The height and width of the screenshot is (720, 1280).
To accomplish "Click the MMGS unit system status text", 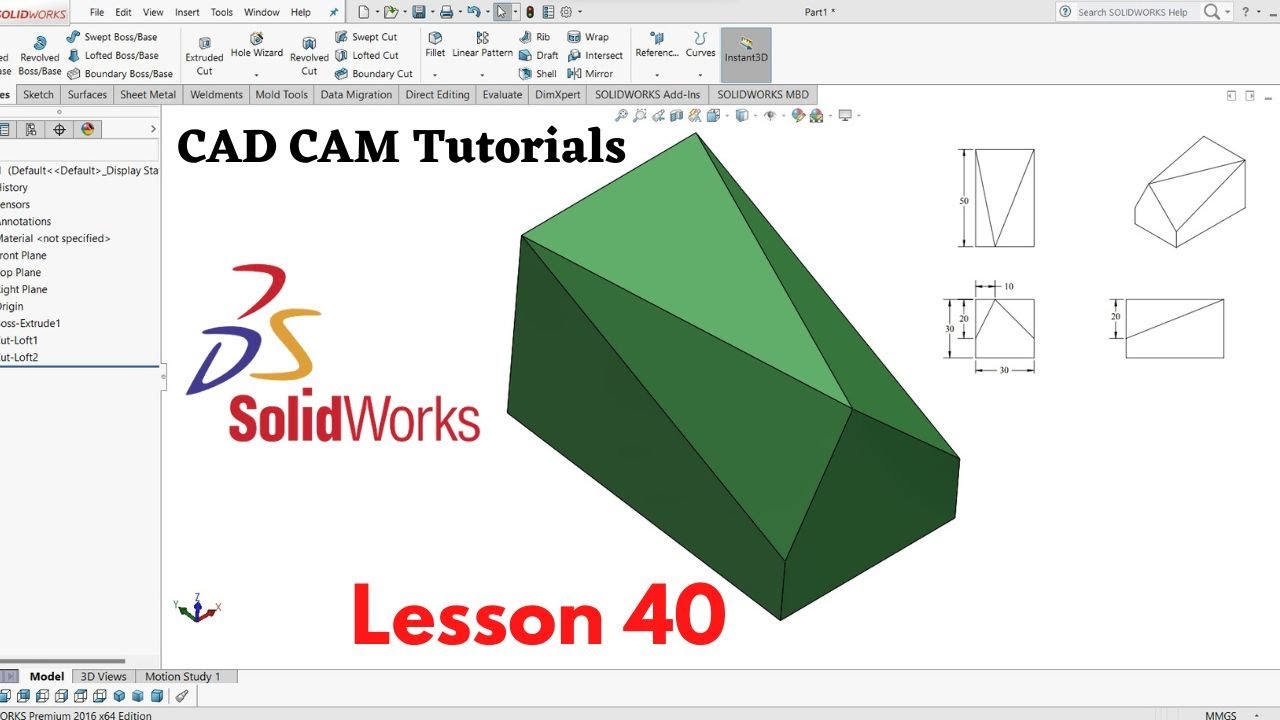I will [1220, 715].
